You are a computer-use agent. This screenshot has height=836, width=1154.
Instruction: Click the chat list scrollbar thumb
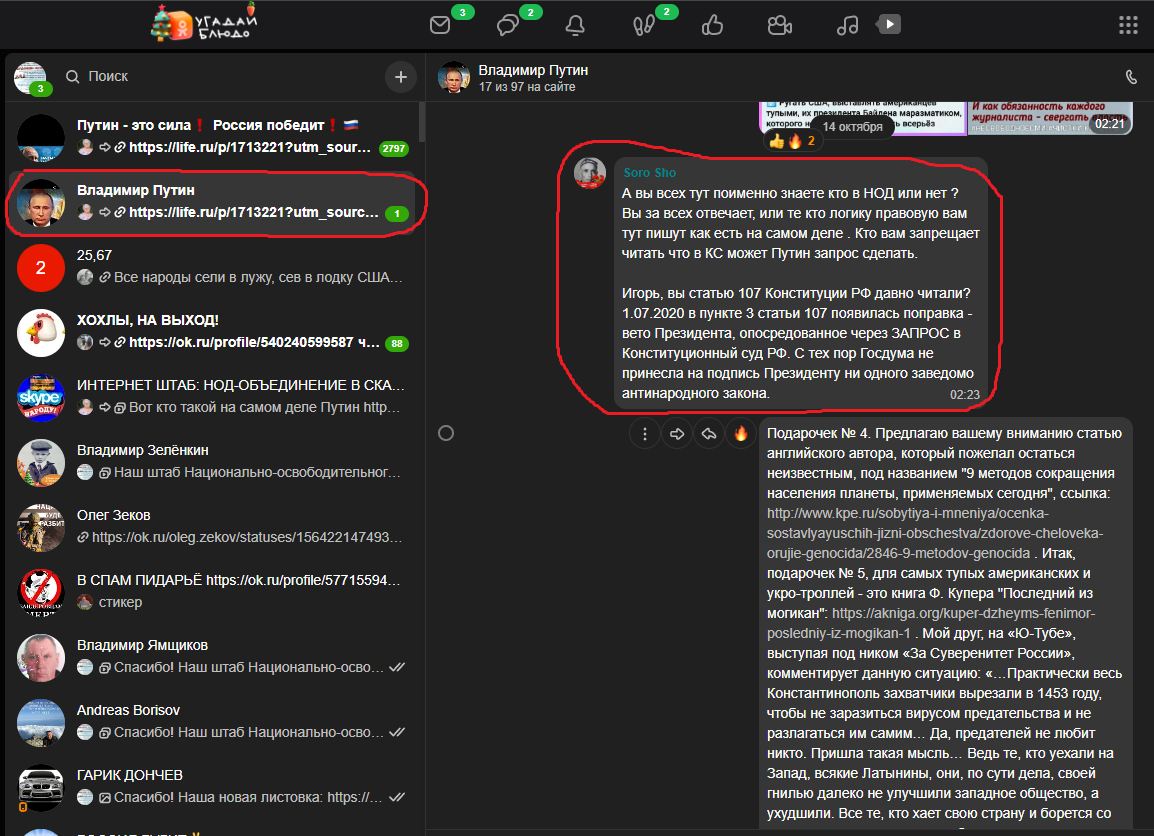coord(422,121)
